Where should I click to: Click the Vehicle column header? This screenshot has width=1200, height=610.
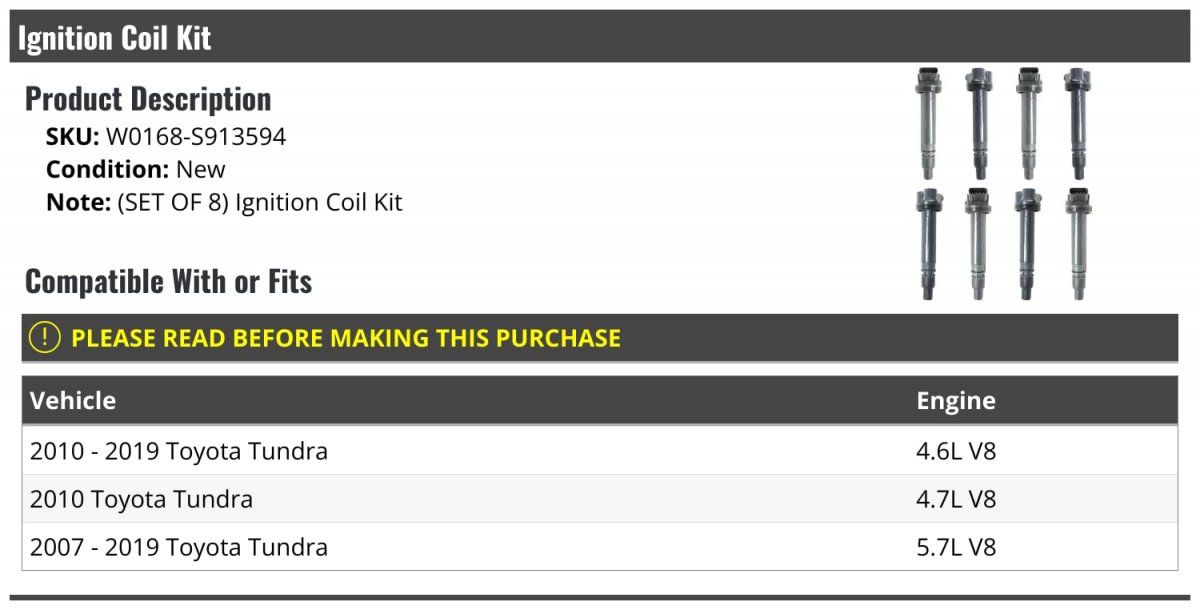73,401
